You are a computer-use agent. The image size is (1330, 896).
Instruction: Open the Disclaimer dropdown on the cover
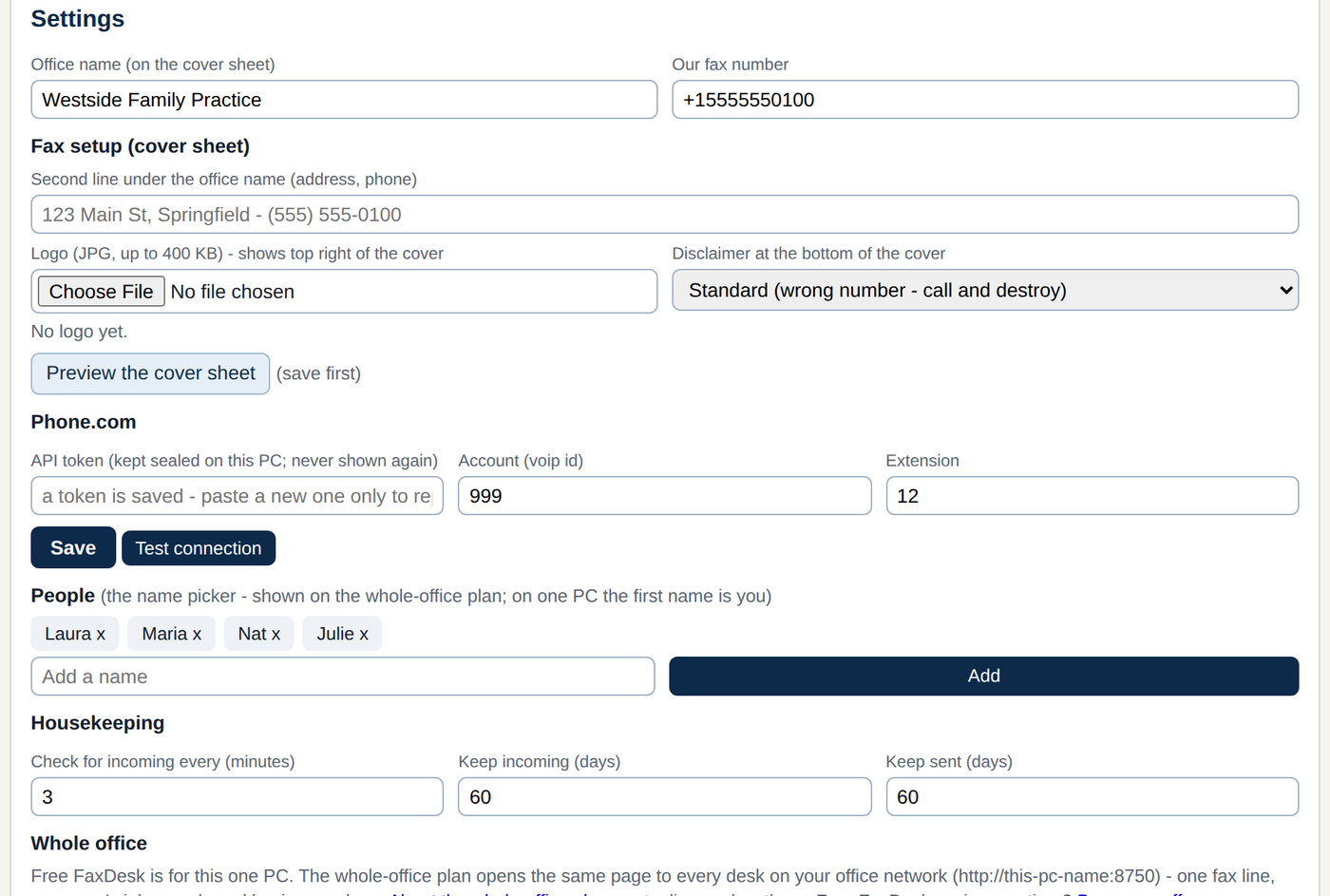pos(985,291)
